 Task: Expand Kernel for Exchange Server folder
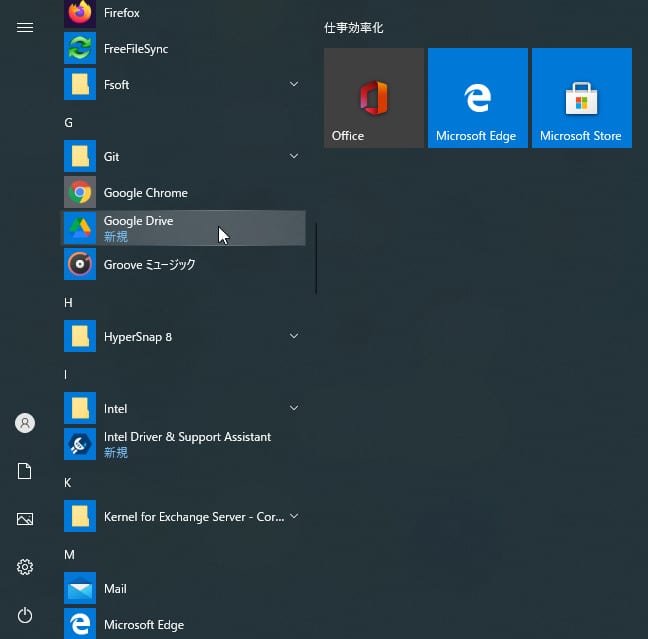(294, 517)
